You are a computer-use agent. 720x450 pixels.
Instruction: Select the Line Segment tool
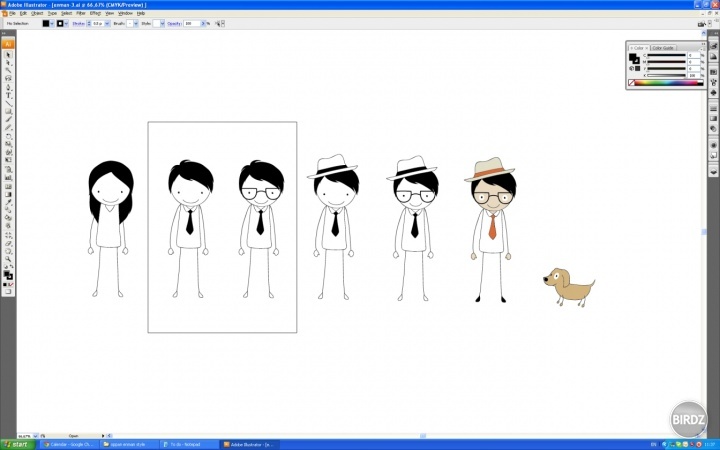(8, 103)
